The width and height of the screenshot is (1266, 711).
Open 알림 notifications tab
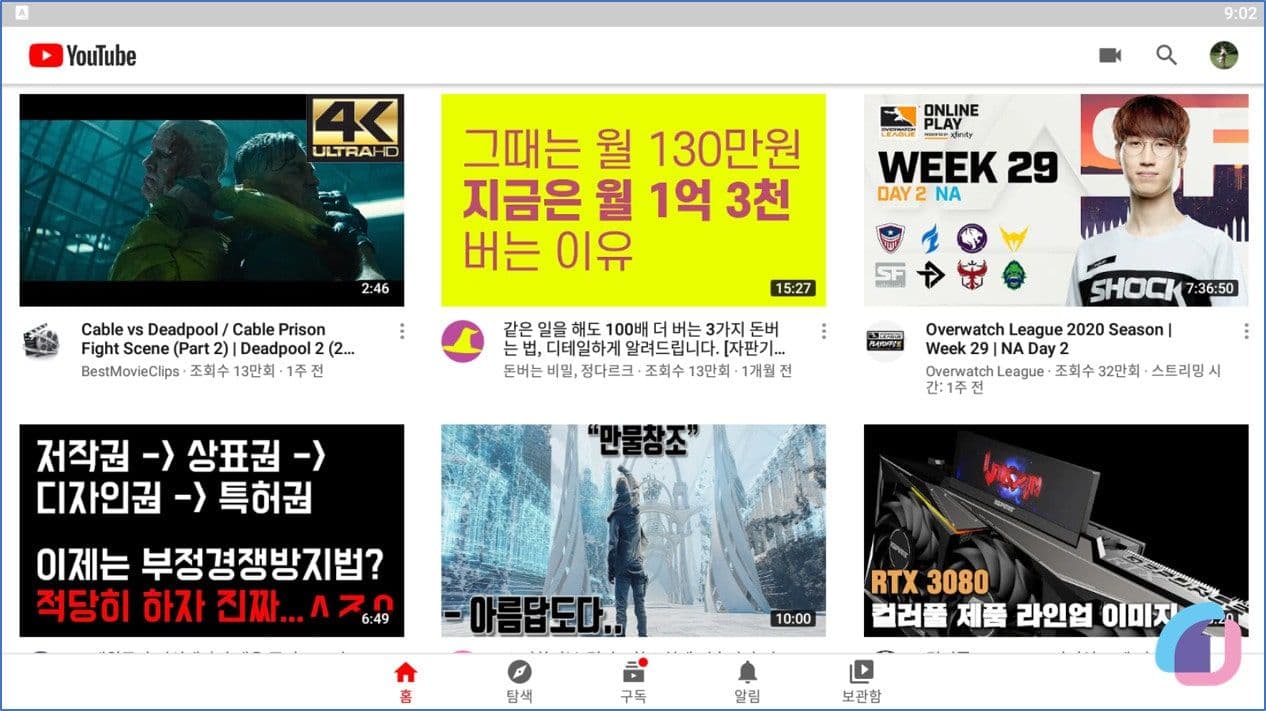(x=747, y=683)
